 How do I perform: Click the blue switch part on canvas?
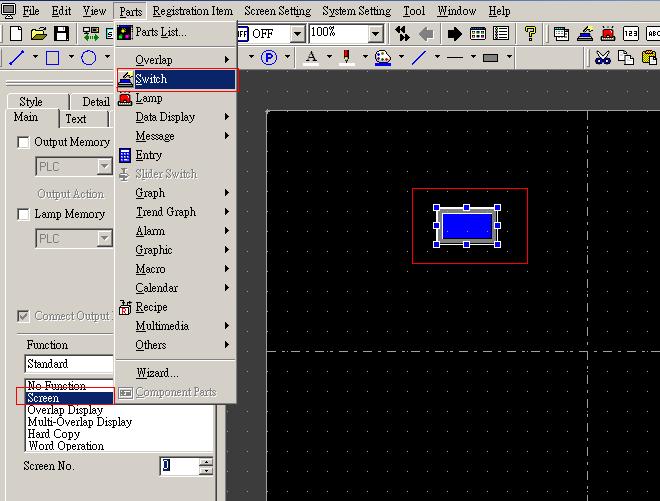tap(466, 226)
